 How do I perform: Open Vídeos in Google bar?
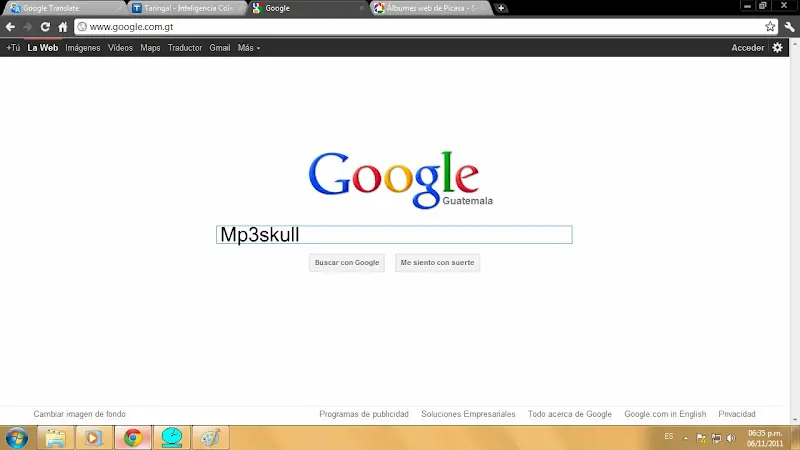(120, 47)
